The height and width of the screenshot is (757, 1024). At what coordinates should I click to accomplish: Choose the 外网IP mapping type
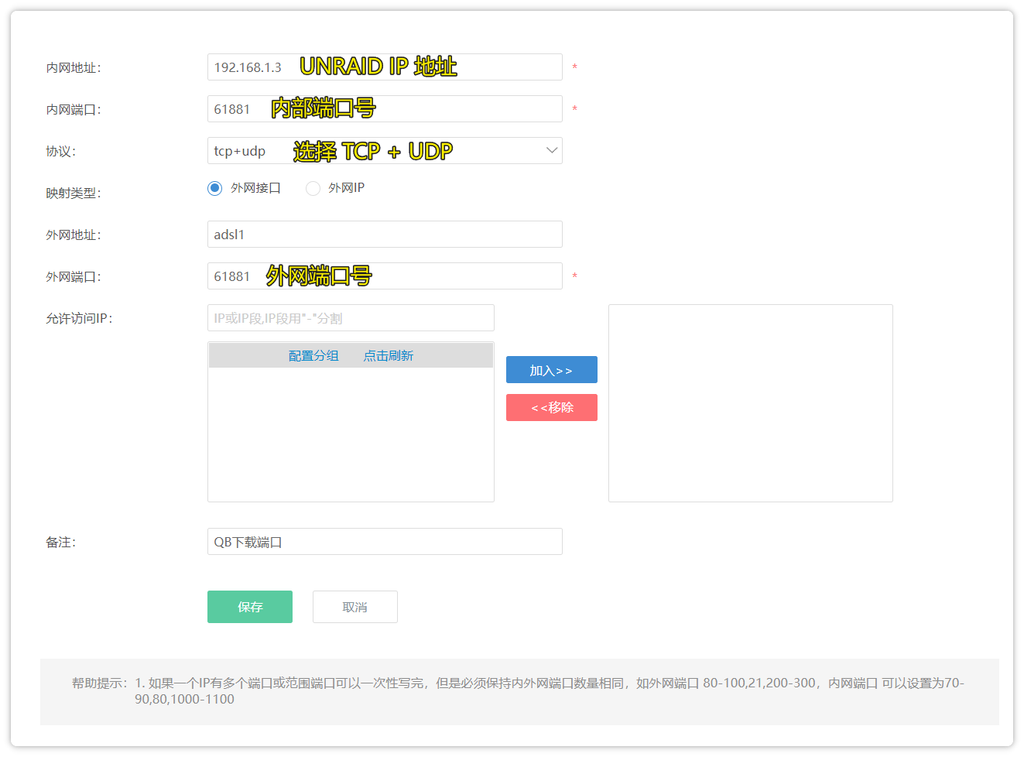click(x=313, y=188)
